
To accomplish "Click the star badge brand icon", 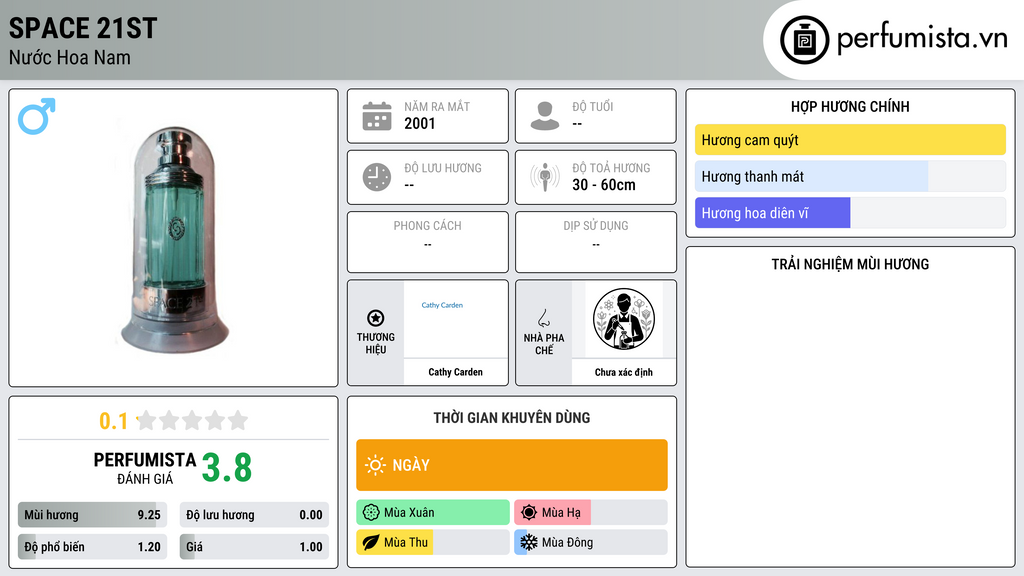I will 376,318.
